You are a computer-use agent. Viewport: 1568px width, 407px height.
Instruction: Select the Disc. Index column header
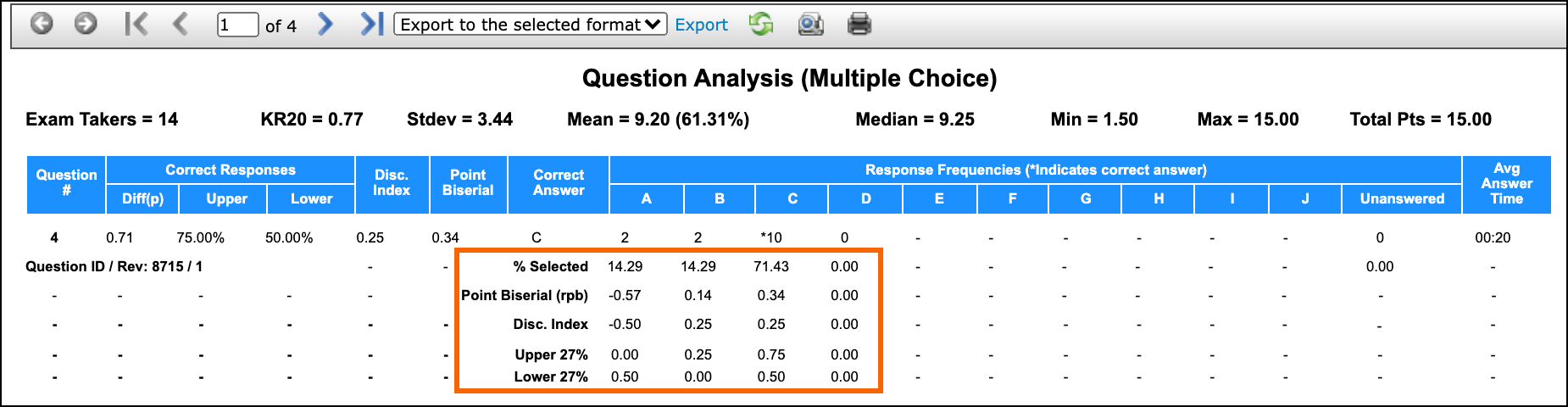392,184
